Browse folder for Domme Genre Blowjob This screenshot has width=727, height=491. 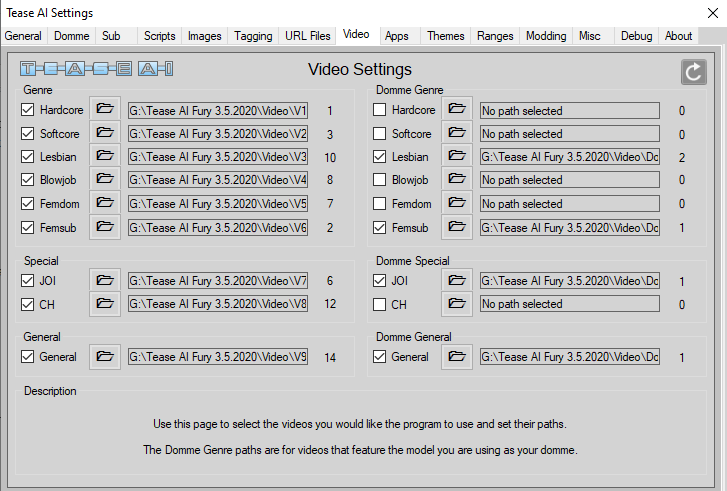tap(457, 179)
